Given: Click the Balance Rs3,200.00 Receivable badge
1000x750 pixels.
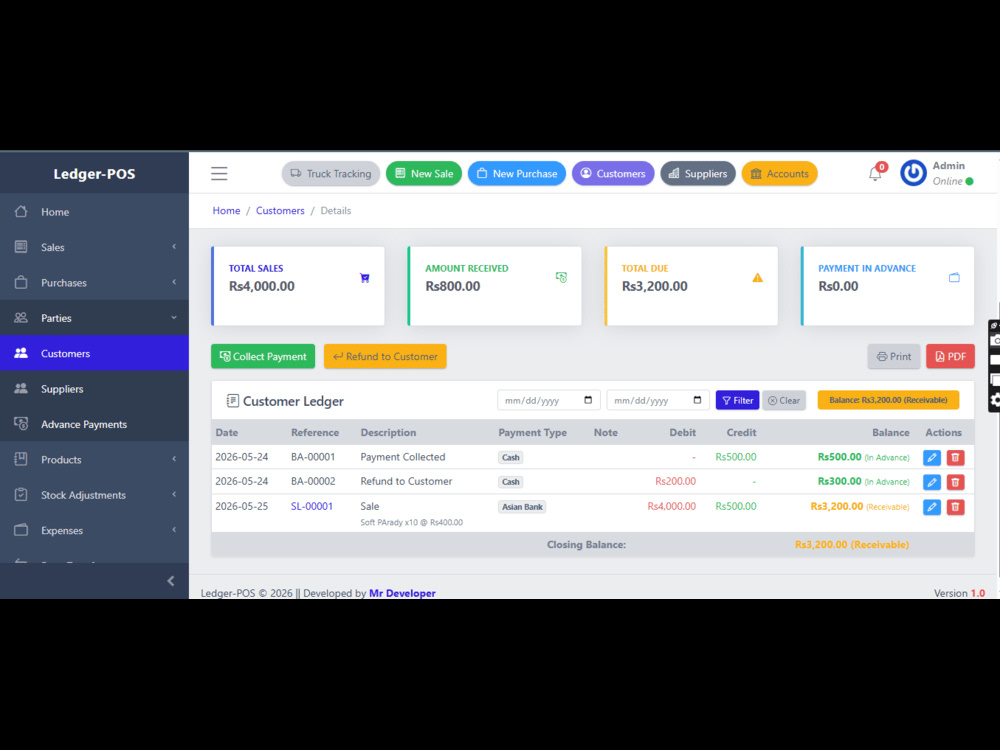Looking at the screenshot, I should (888, 400).
